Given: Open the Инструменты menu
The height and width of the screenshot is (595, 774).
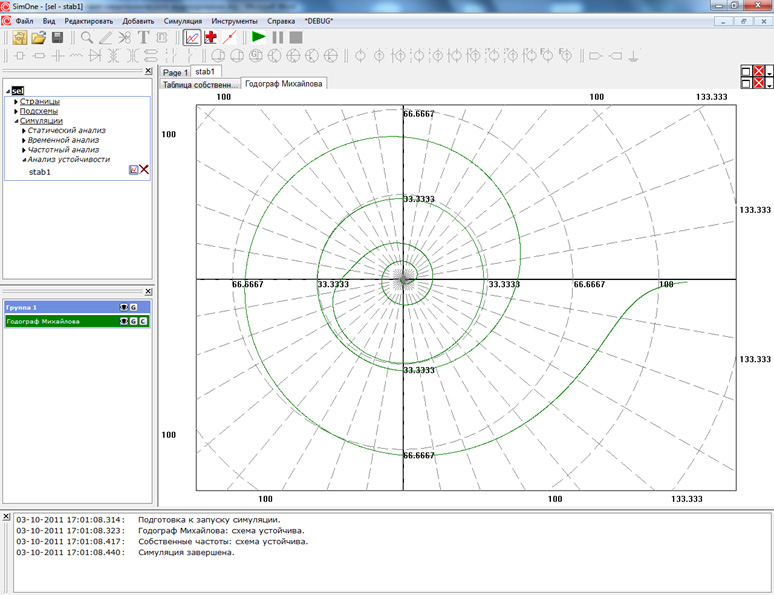Looking at the screenshot, I should point(234,21).
